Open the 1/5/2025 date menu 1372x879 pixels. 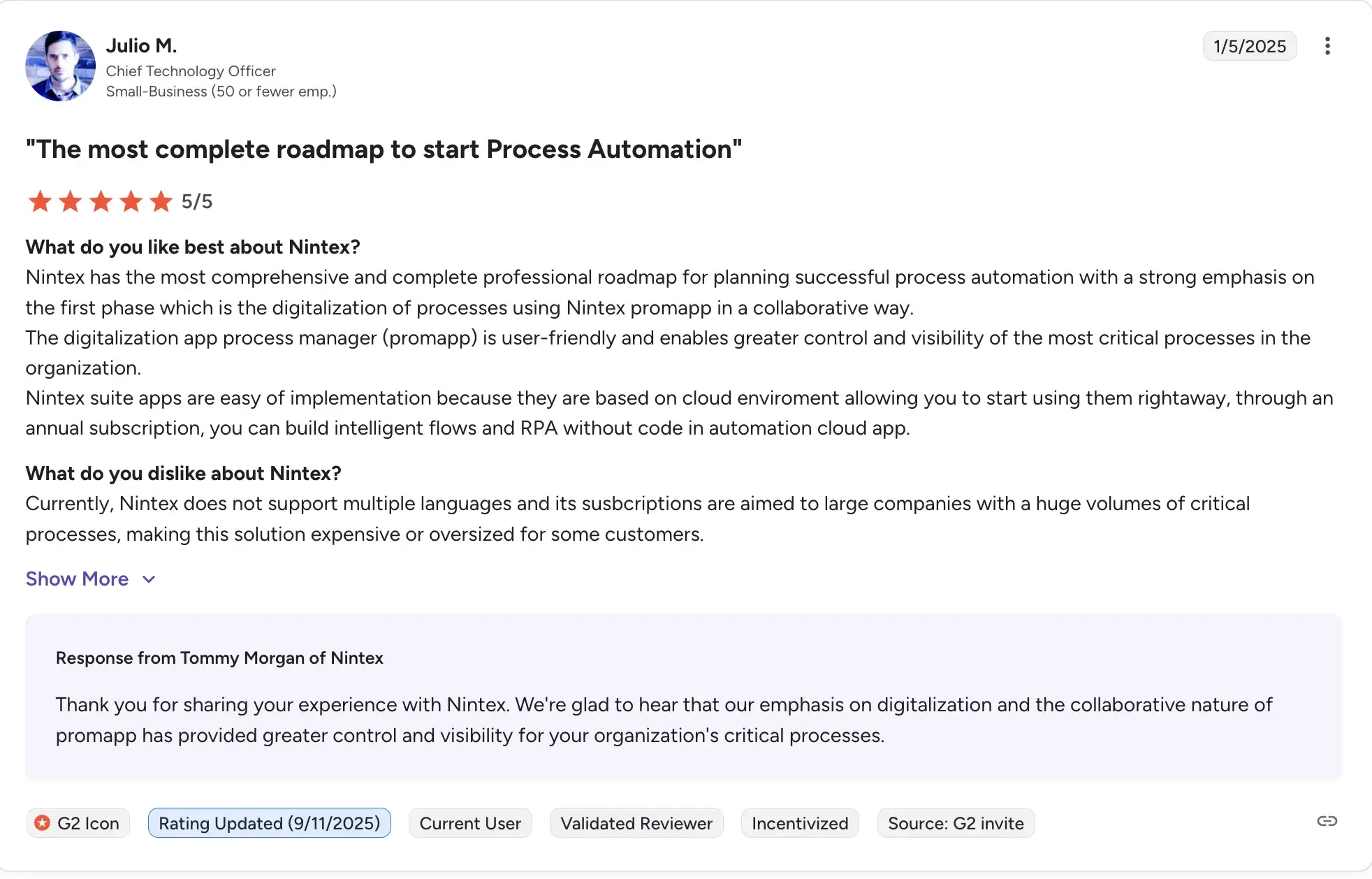pyautogui.click(x=1249, y=46)
